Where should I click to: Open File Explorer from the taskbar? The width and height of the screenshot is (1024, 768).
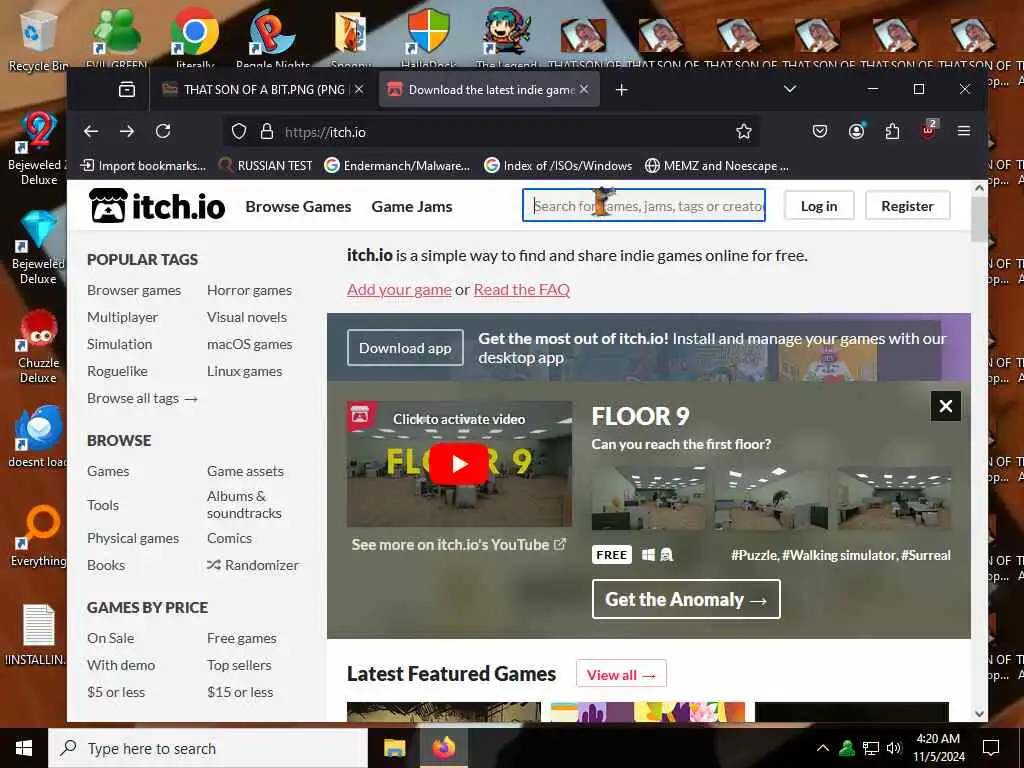coord(394,748)
